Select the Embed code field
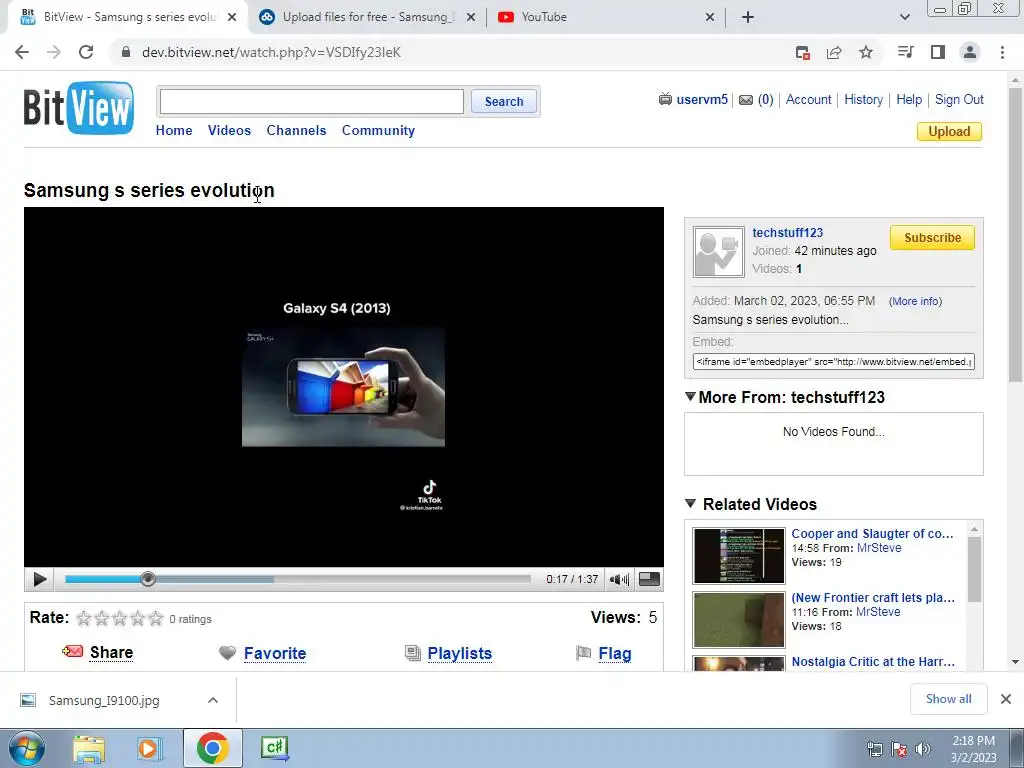The height and width of the screenshot is (768, 1024). (x=834, y=361)
